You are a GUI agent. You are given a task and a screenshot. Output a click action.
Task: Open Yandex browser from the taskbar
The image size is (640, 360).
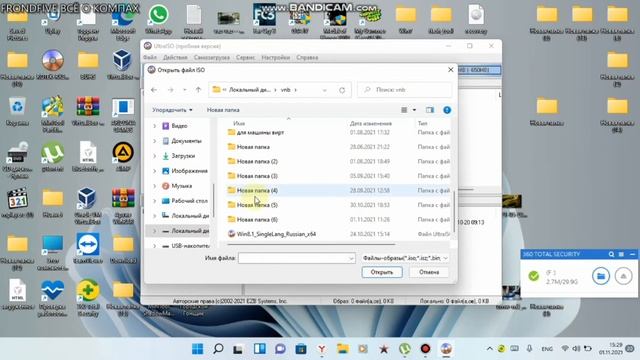point(322,349)
